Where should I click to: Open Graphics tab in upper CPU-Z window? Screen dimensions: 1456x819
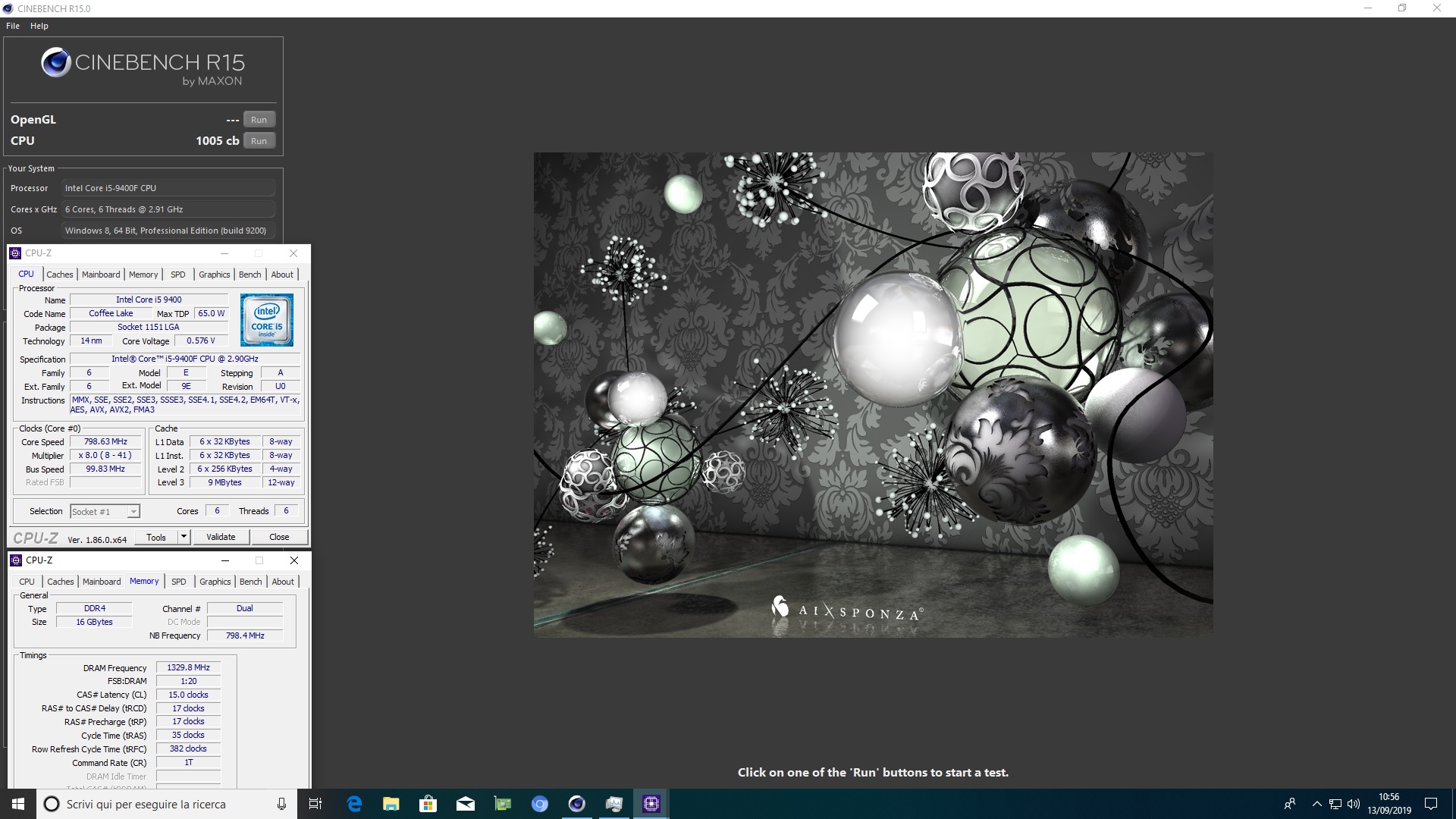click(215, 275)
